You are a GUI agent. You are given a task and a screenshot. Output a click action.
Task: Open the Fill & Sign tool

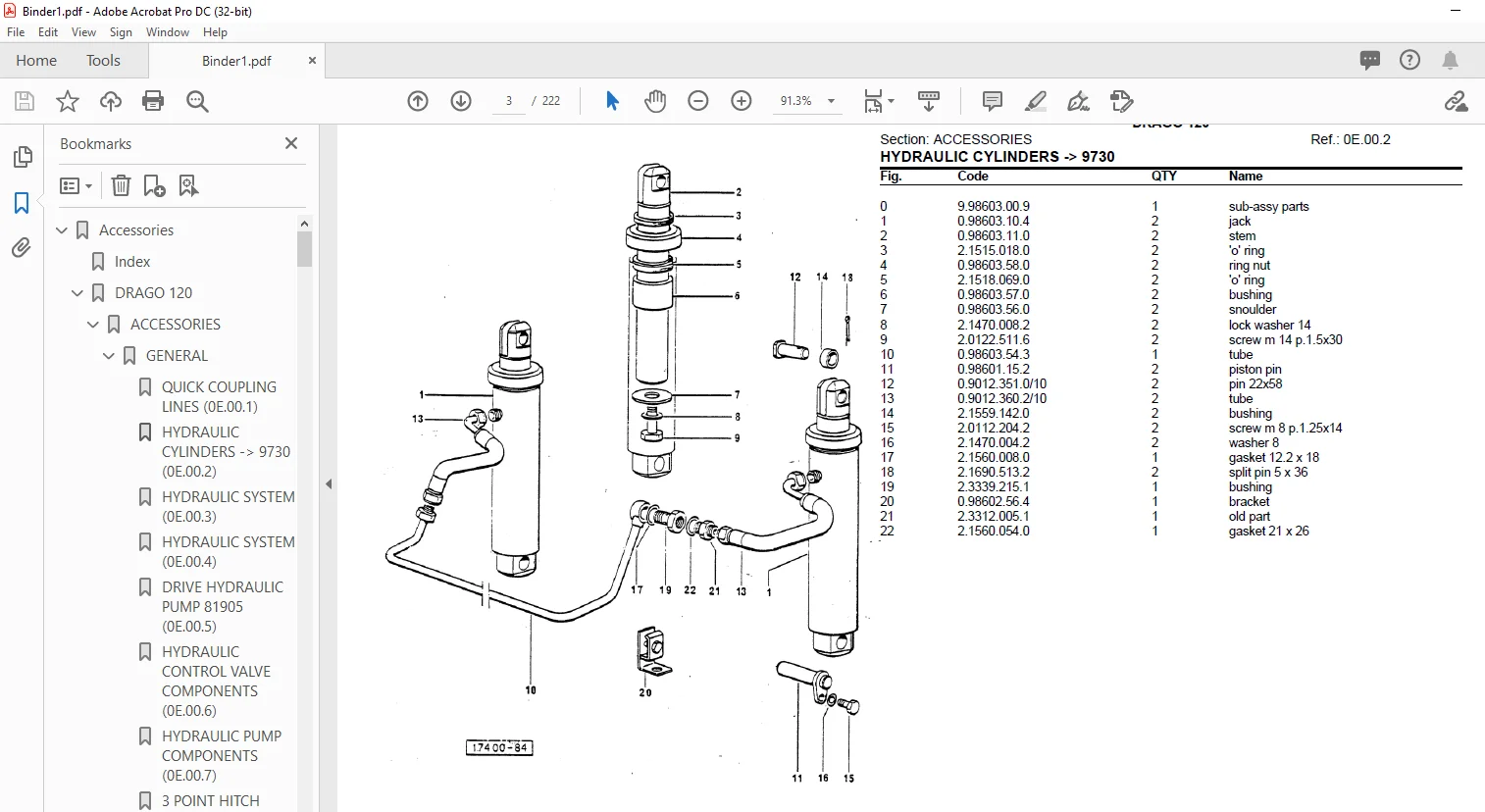coord(1079,101)
